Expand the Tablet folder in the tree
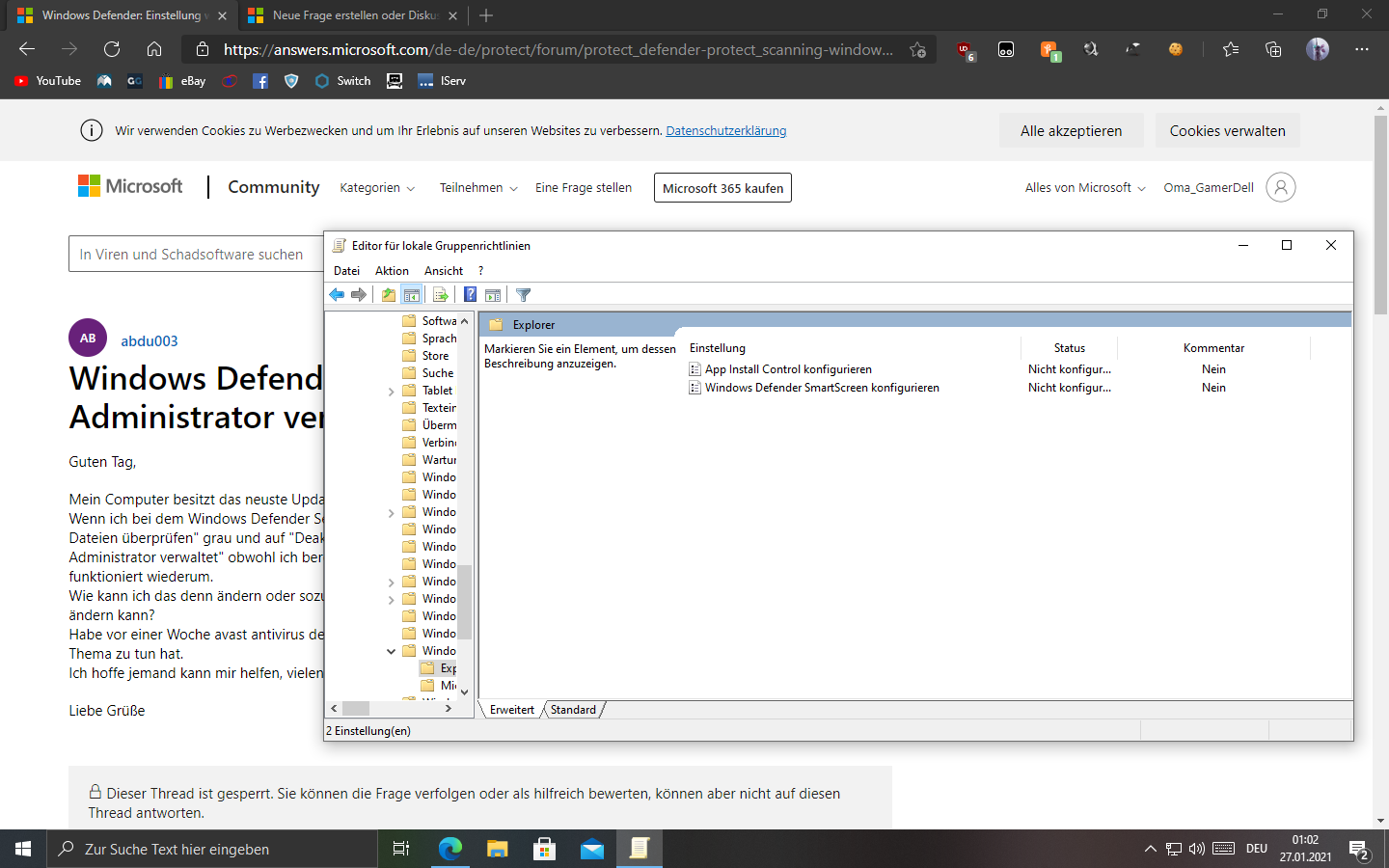The width and height of the screenshot is (1389, 868). pyautogui.click(x=391, y=391)
